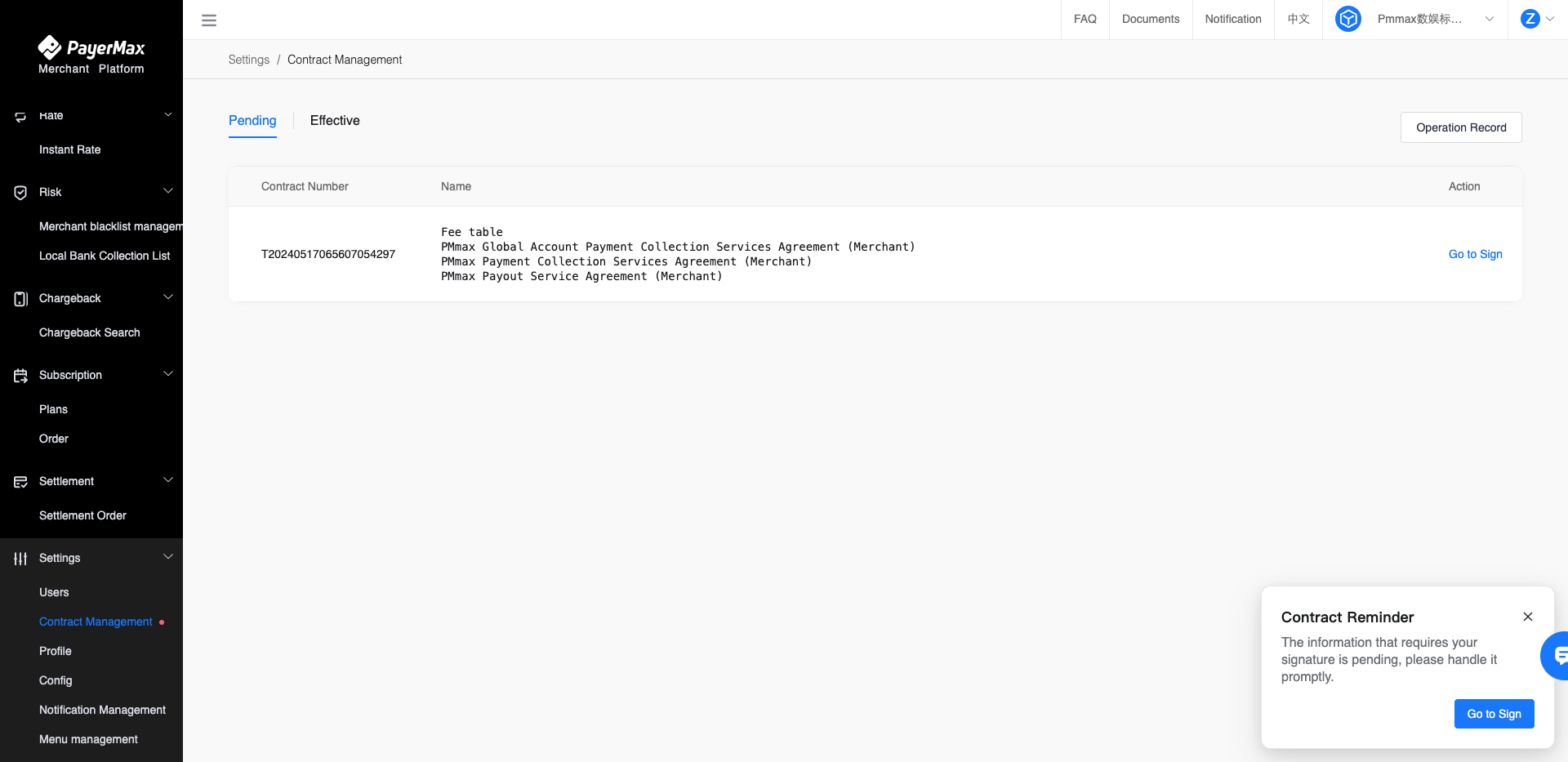
Task: Click the Settings sliders icon in sidebar
Action: point(20,559)
